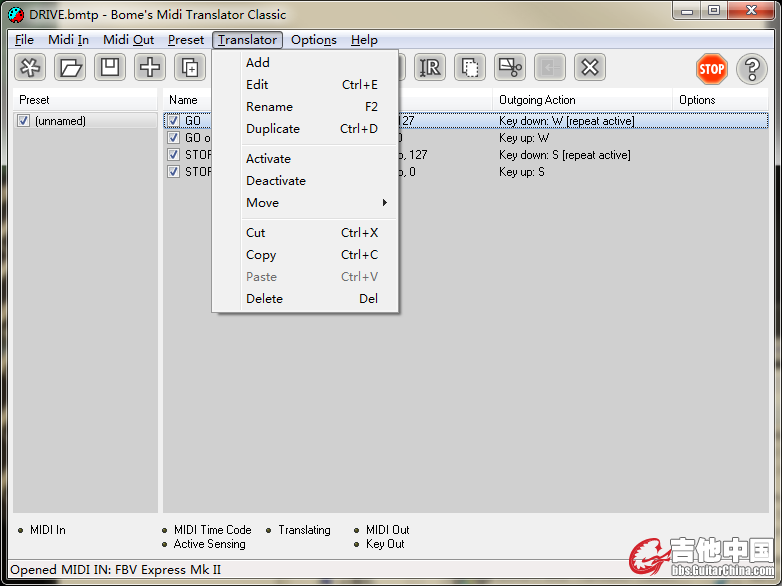This screenshot has height=586, width=782.
Task: Click the Name column header
Action: 188,100
